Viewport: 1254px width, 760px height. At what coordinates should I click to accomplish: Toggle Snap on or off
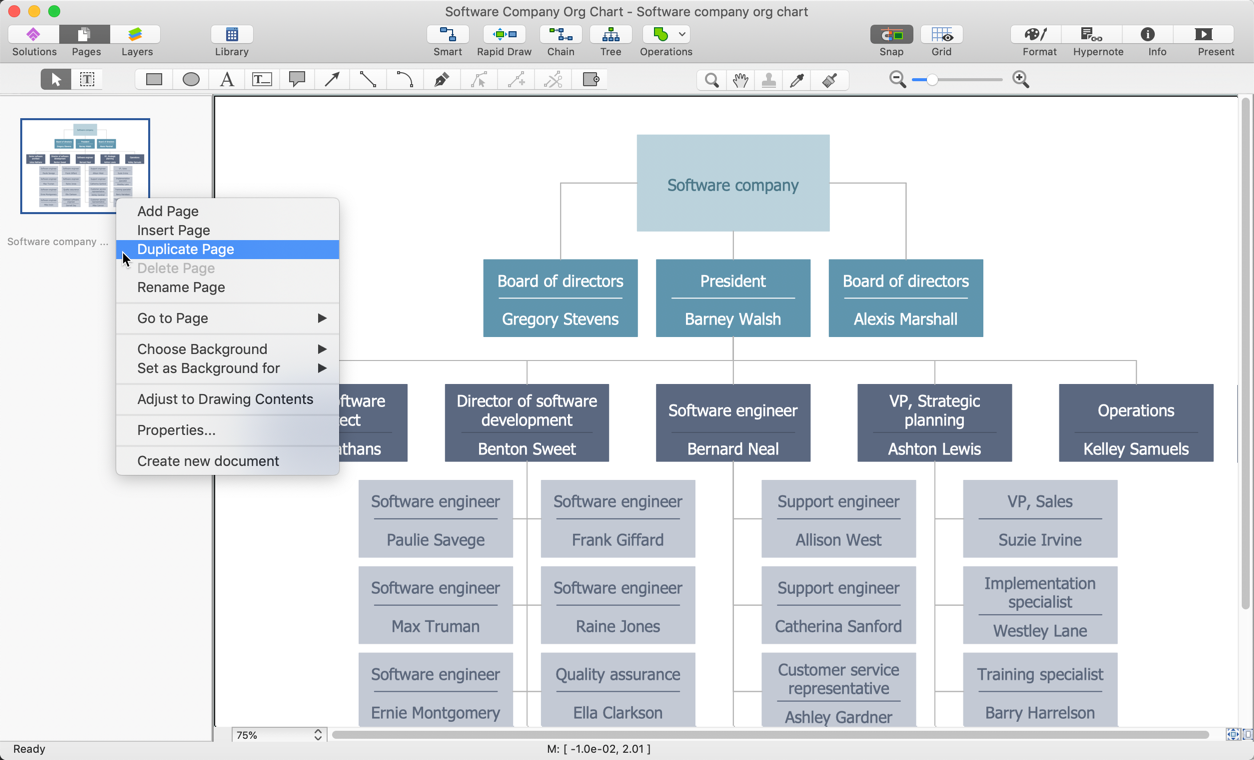pos(891,40)
